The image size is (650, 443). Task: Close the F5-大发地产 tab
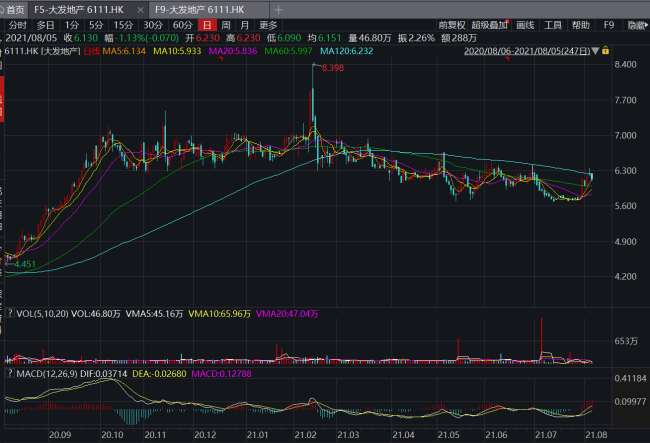tap(141, 10)
